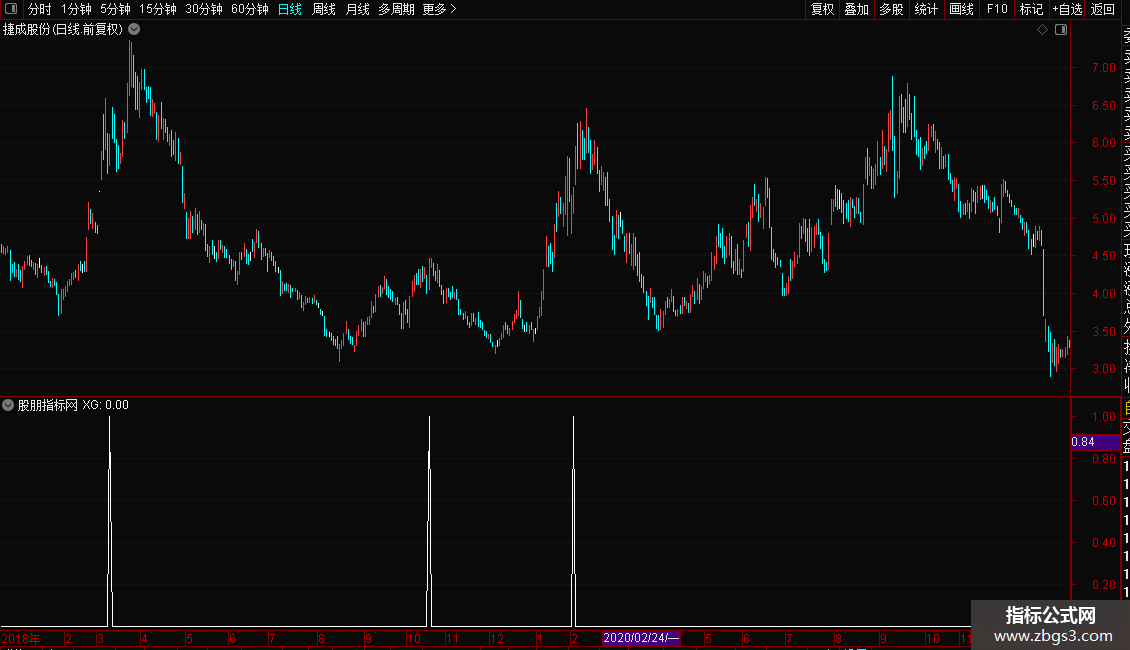Open the 画线 drawing tools
Screen dimensions: 1130x650
click(961, 9)
